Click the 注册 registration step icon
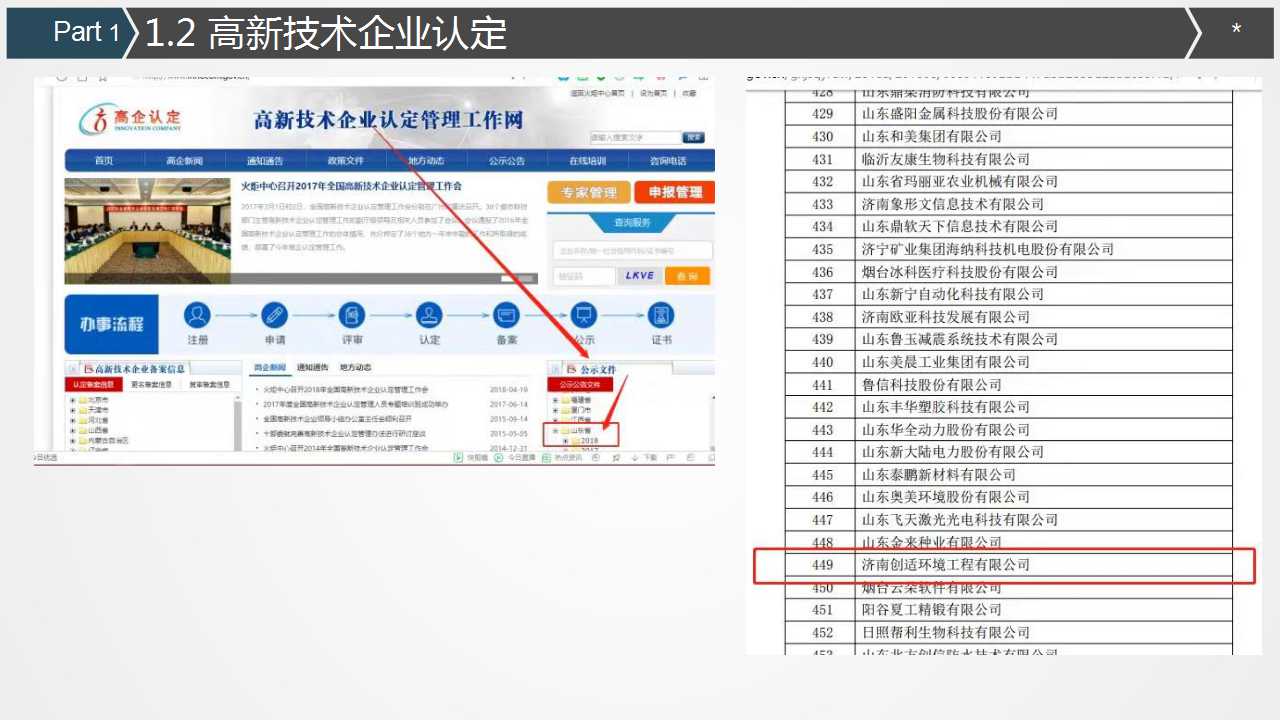Screen dimensions: 1280x720 click(x=197, y=316)
